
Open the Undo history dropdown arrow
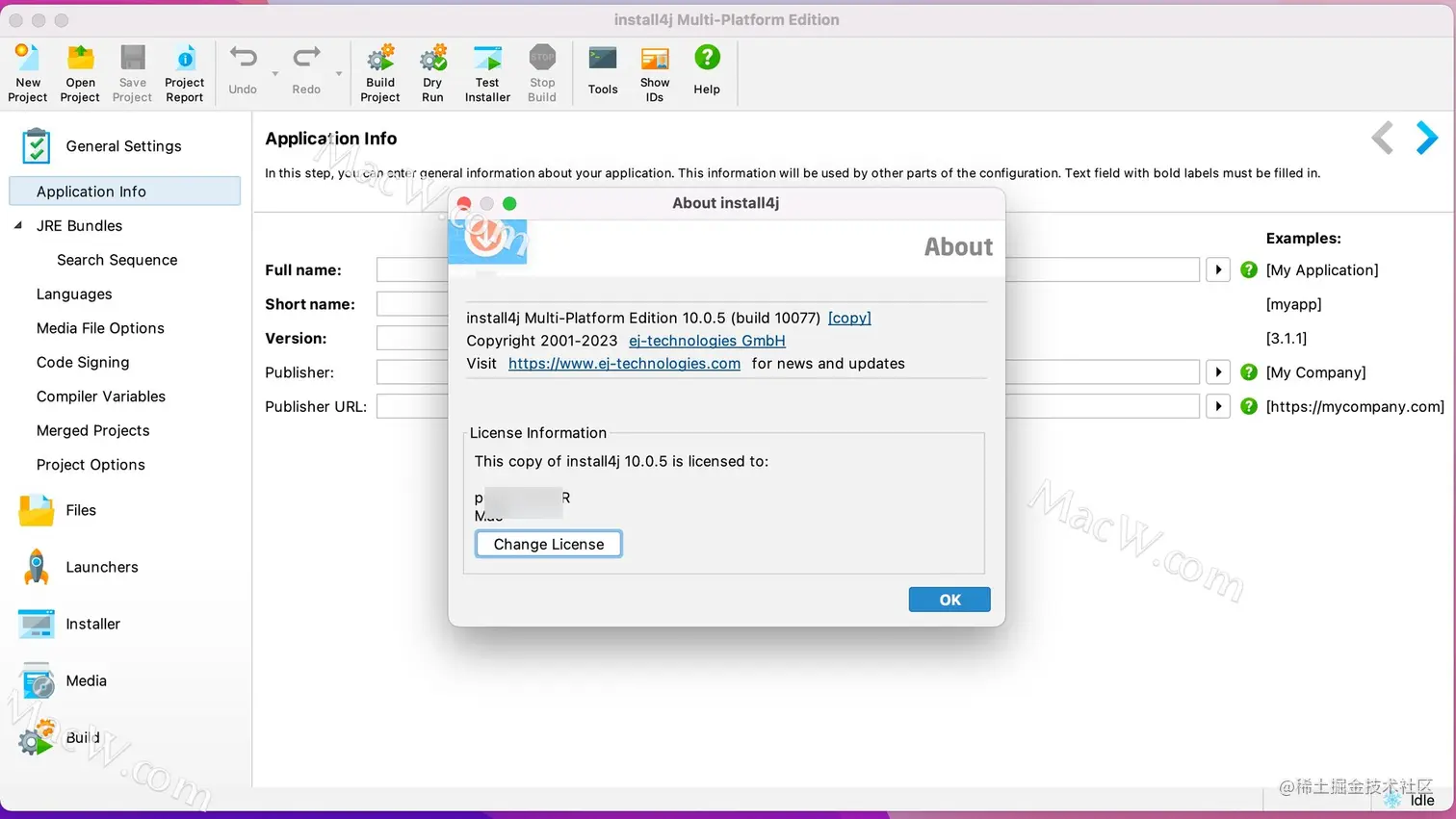[275, 73]
